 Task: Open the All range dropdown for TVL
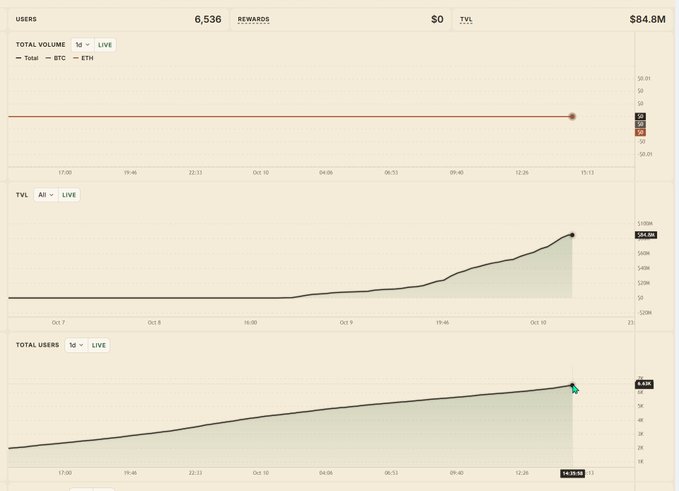pos(45,195)
